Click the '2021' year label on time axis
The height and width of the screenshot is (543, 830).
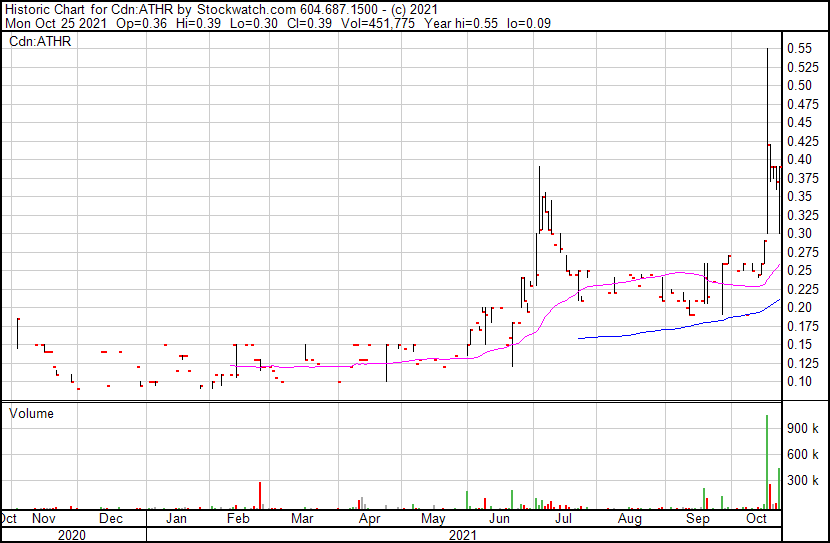point(463,535)
